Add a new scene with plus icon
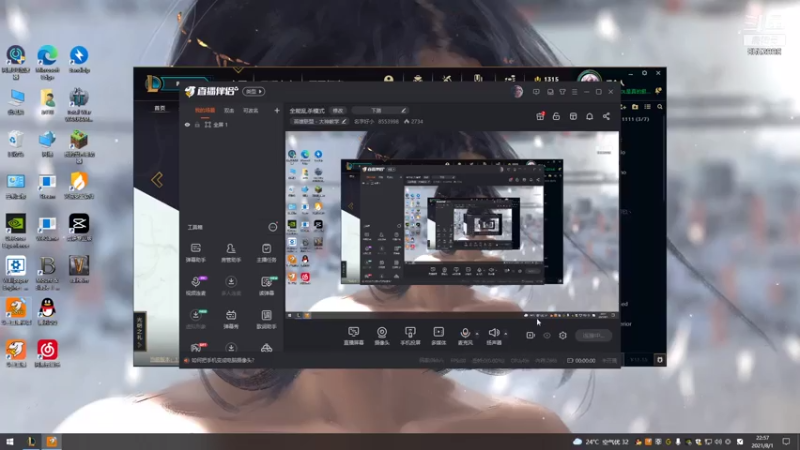 click(x=277, y=110)
